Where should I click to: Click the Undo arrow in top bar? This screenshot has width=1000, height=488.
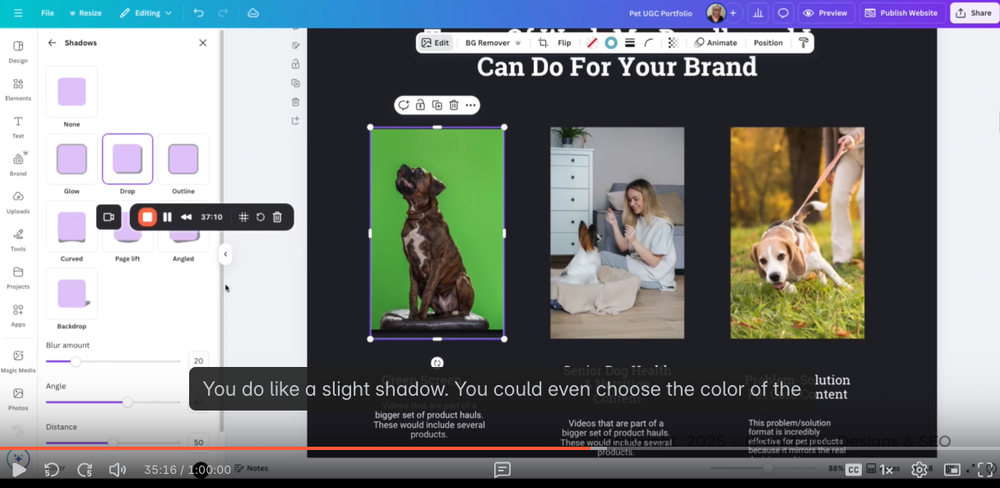click(x=198, y=13)
